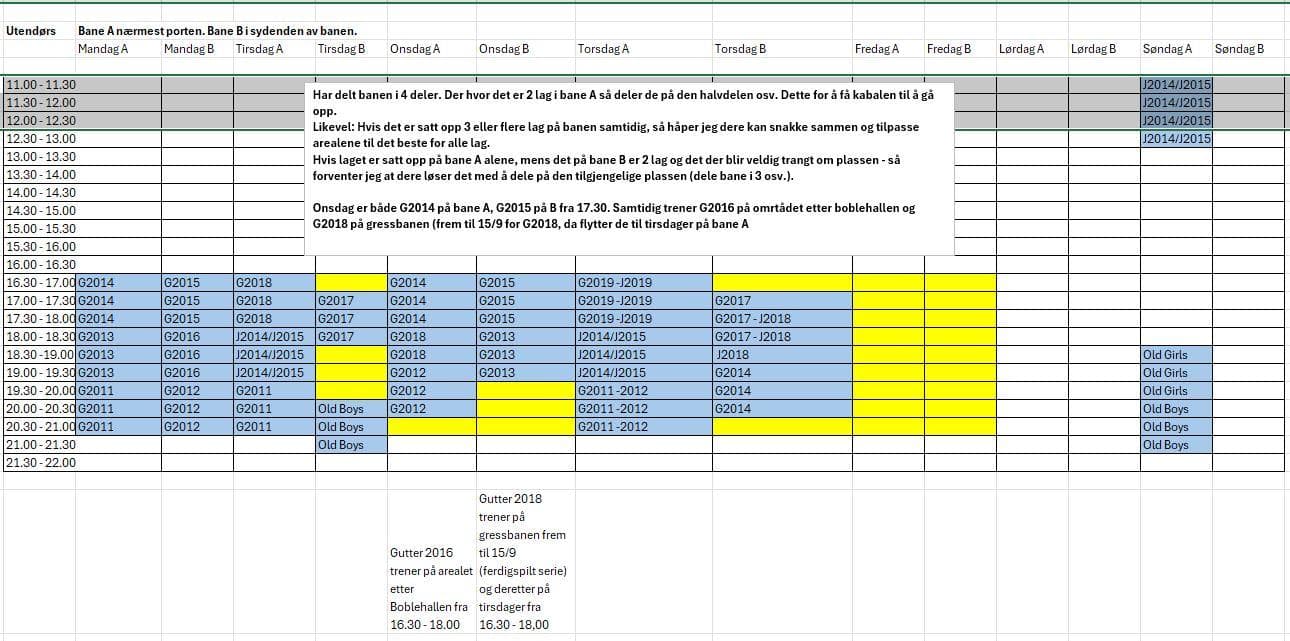
Task: Select the Lørdag B column header
Action: click(1105, 49)
